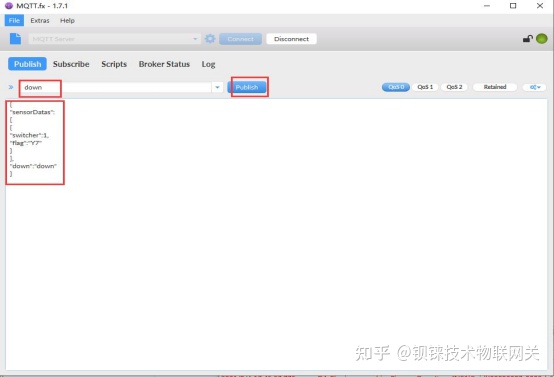Click the MQTT.fx app logo in title bar
The width and height of the screenshot is (554, 377).
9,6
